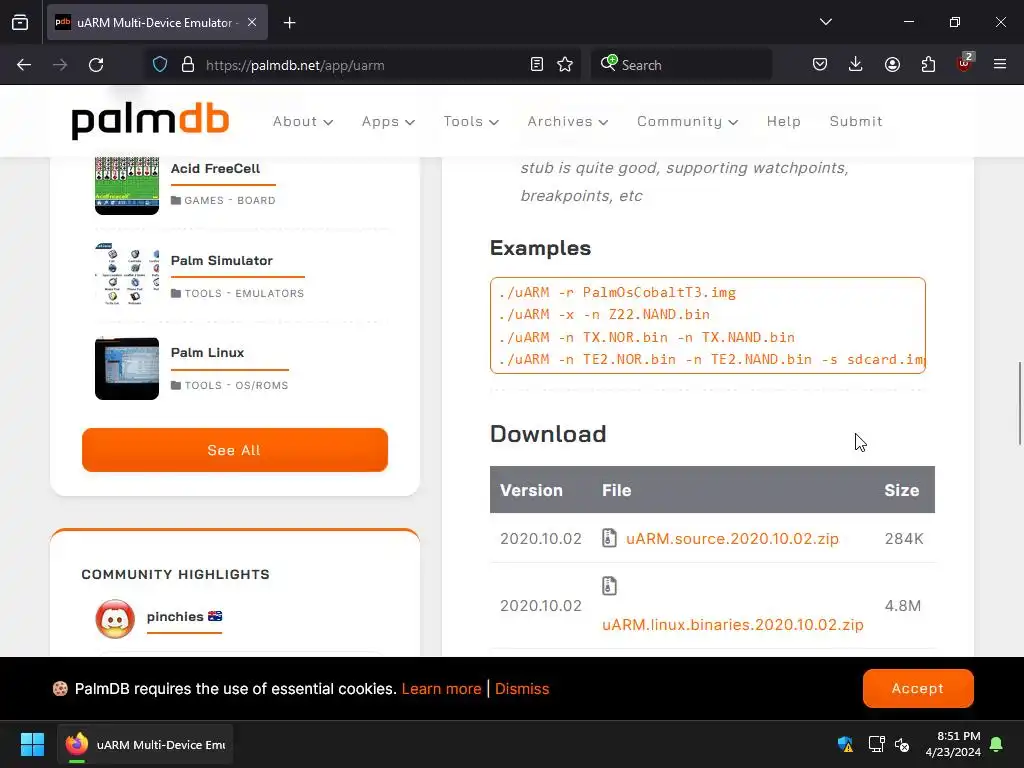Open cookie Learn more link

pos(441,689)
